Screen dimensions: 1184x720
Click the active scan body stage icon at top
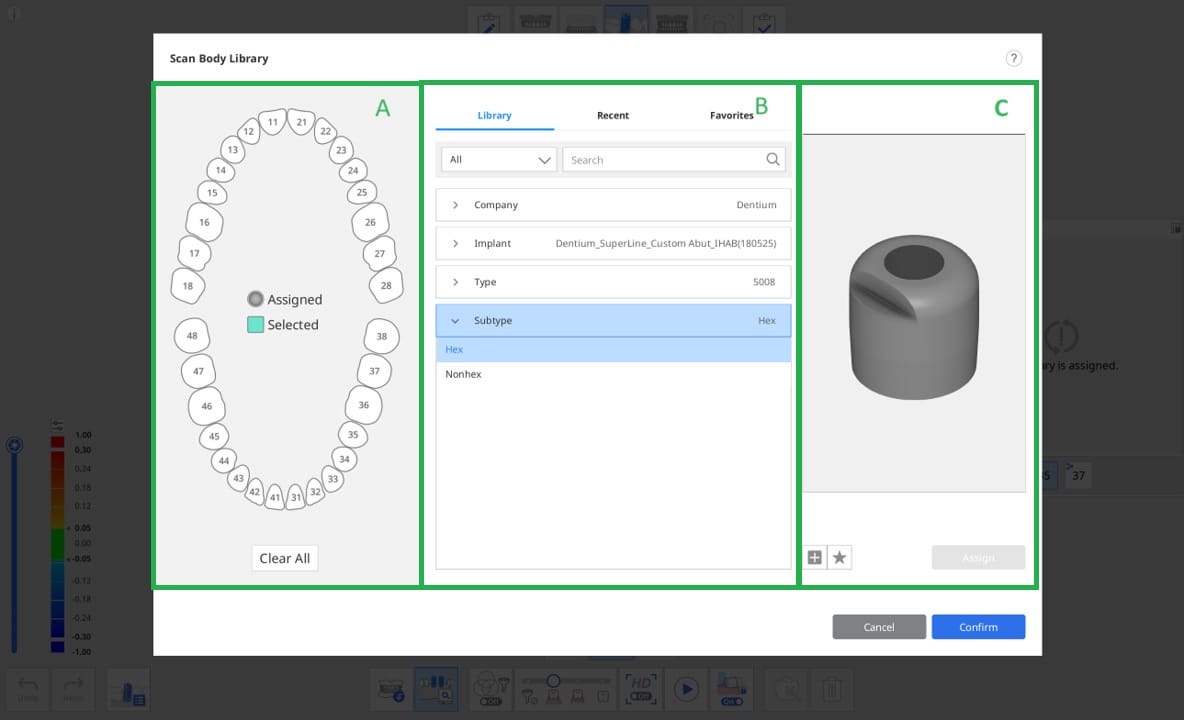[626, 20]
